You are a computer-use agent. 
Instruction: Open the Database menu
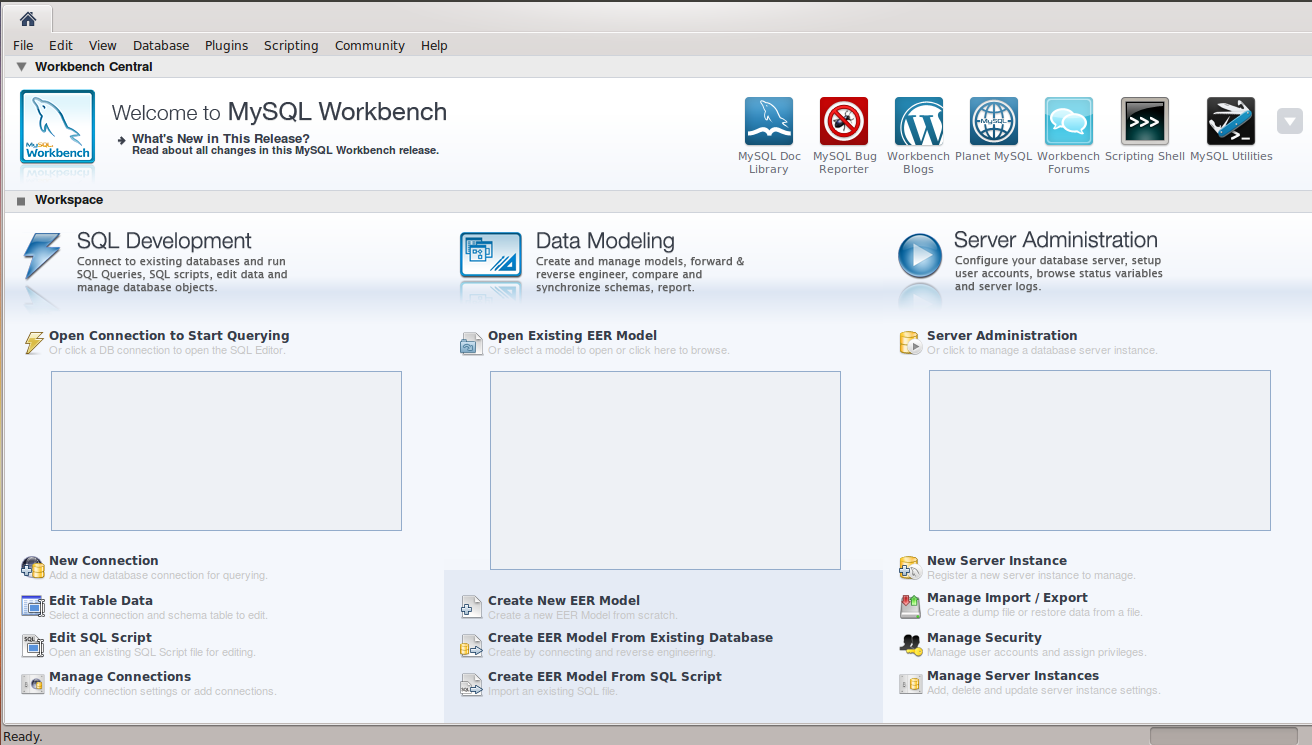(161, 45)
